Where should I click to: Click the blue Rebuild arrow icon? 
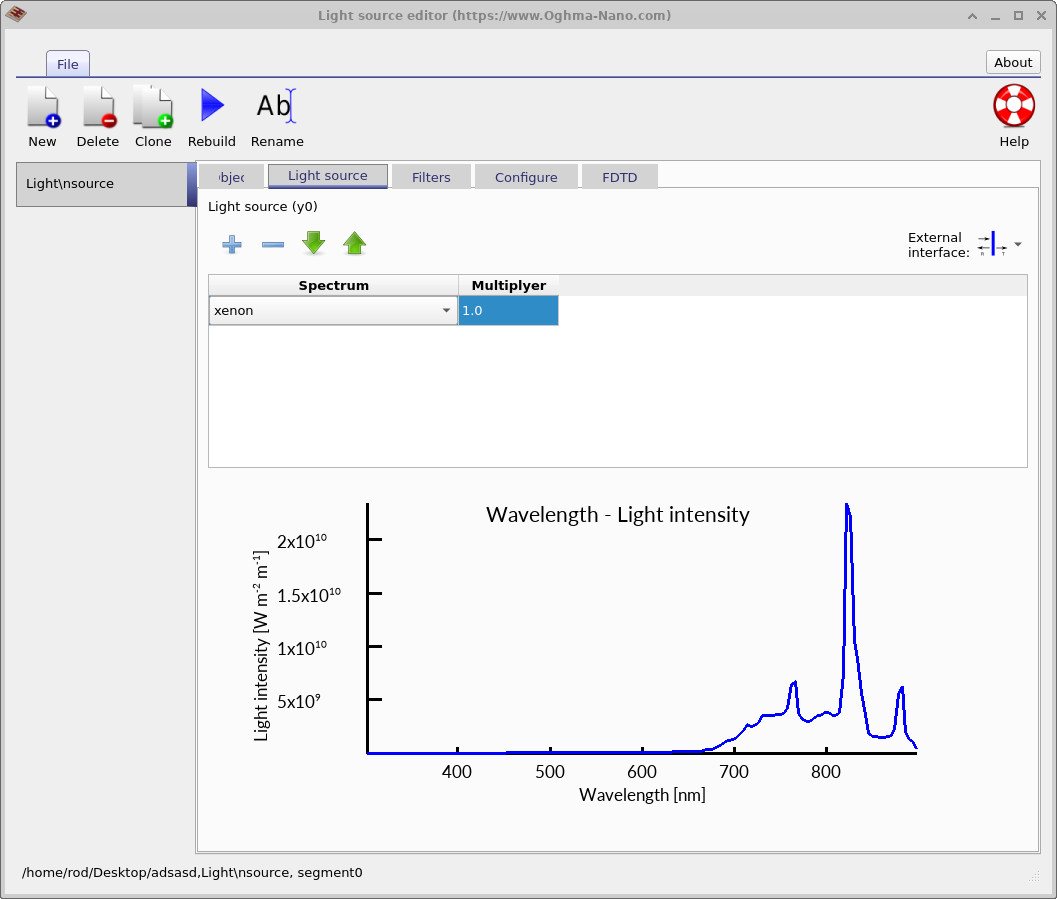coord(212,106)
